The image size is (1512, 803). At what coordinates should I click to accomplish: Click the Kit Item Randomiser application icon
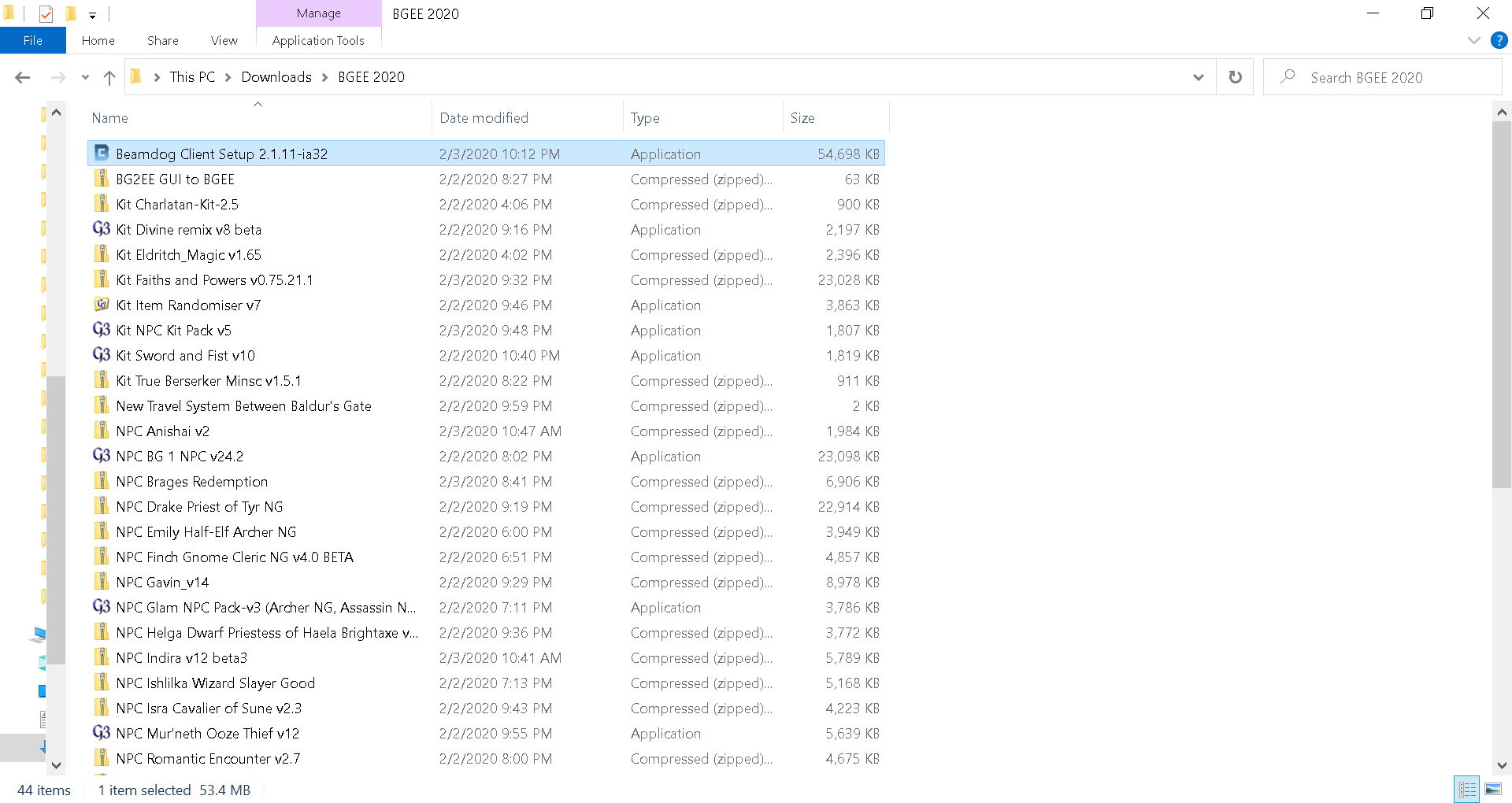[x=102, y=305]
